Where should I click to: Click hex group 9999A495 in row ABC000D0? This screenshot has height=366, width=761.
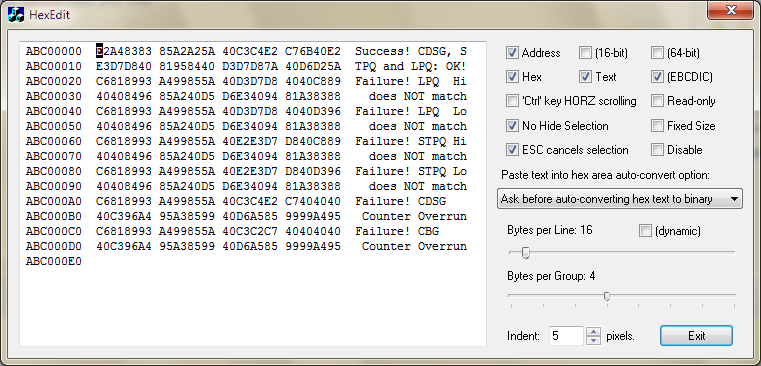tap(313, 246)
